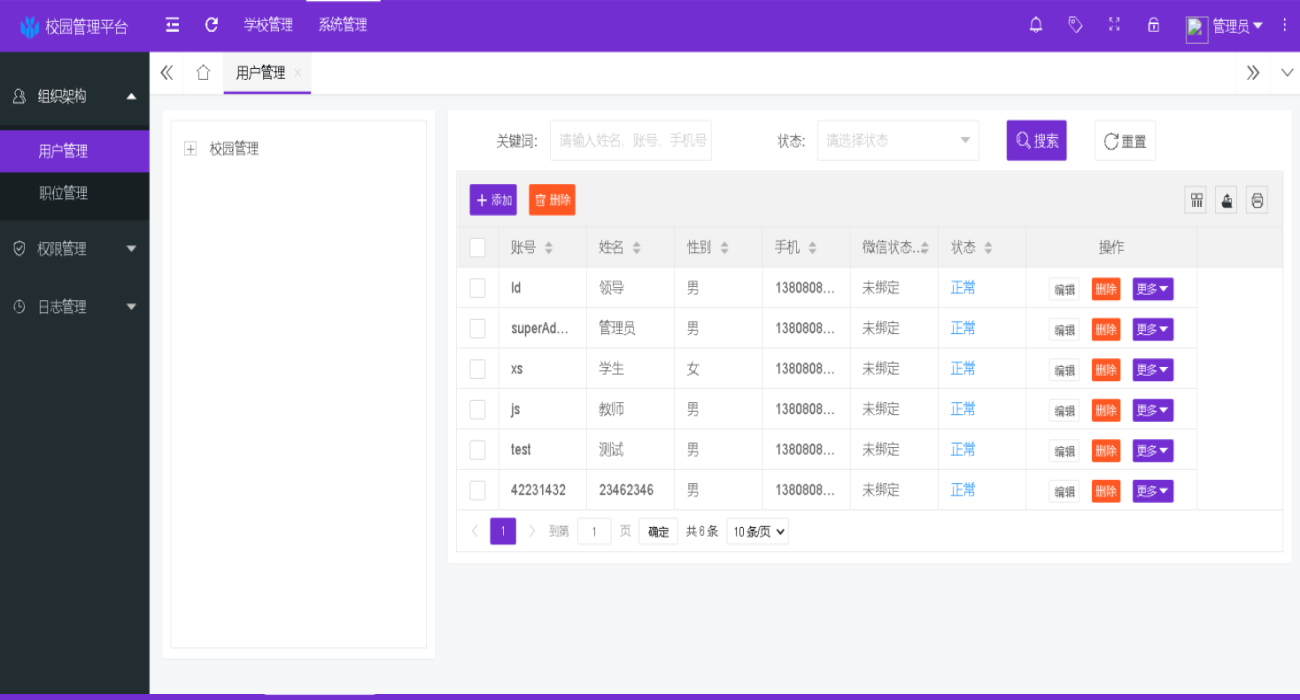
Task: Click the keyword search input field
Action: click(x=630, y=140)
